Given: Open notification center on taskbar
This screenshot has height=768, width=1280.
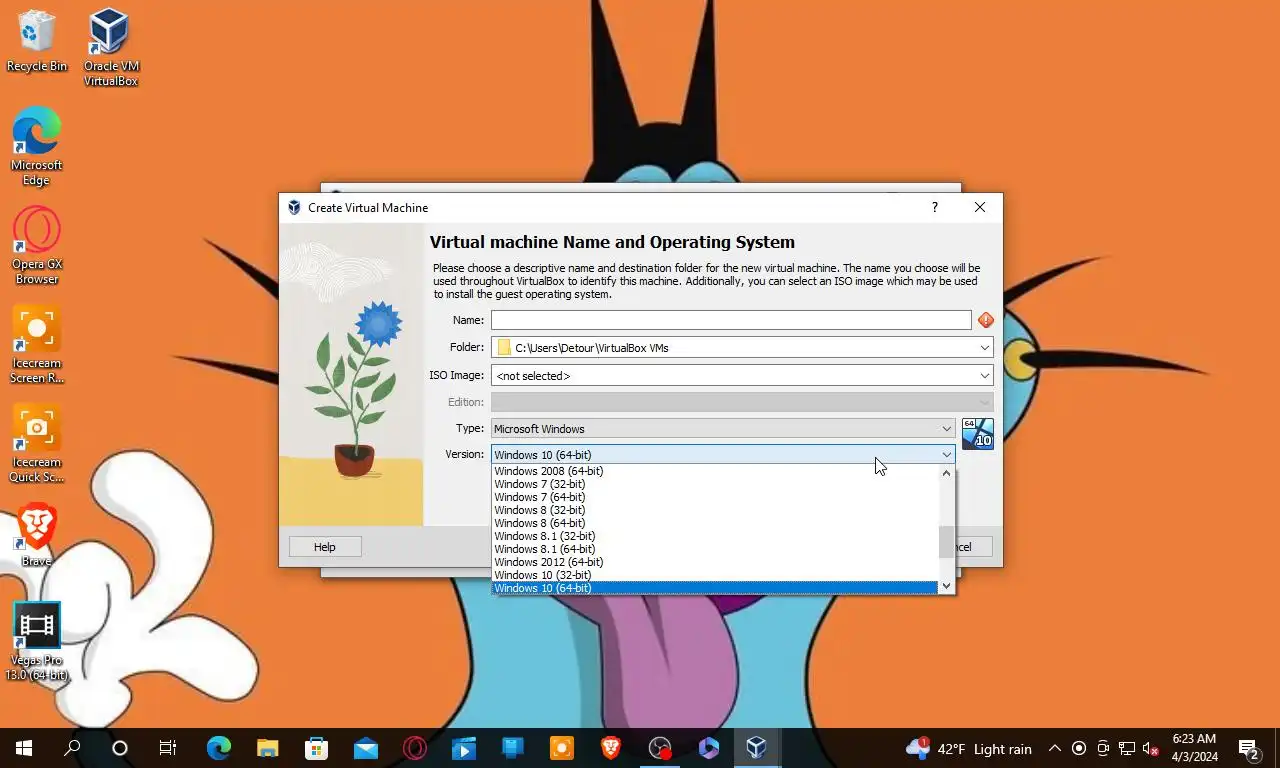Looking at the screenshot, I should pyautogui.click(x=1250, y=748).
